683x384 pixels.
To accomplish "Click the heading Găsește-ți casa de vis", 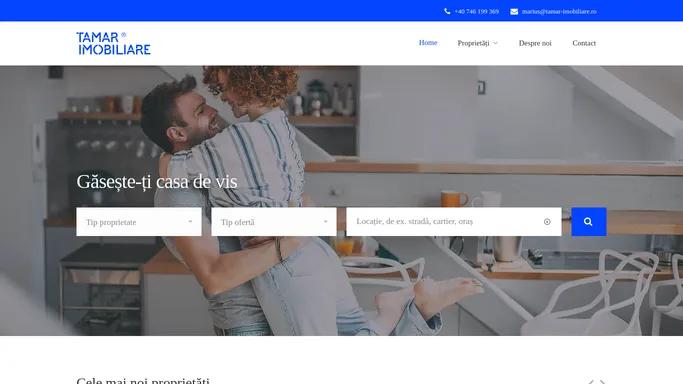I will [x=157, y=182].
